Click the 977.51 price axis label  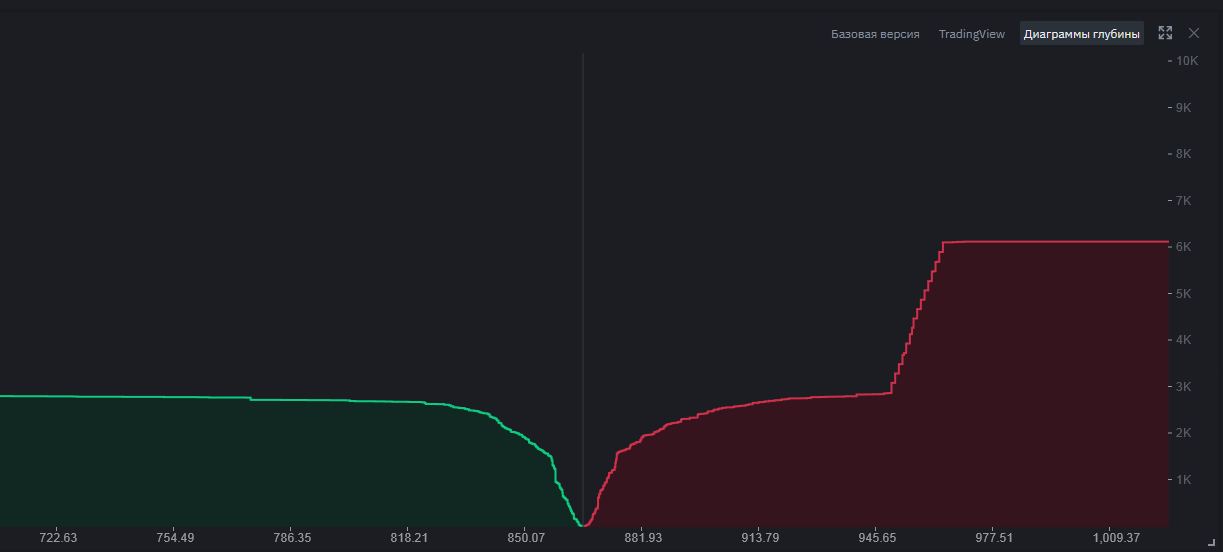[x=994, y=538]
